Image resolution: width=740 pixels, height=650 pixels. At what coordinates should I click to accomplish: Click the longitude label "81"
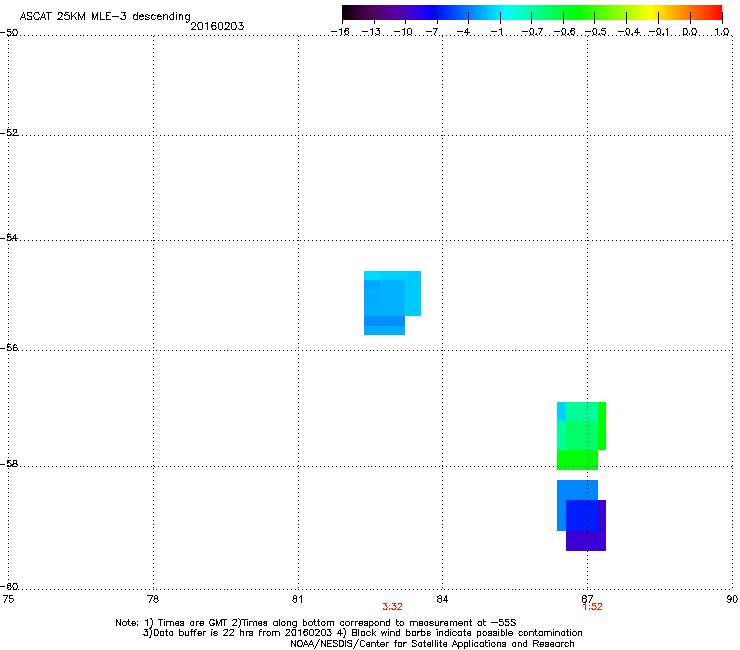(297, 599)
